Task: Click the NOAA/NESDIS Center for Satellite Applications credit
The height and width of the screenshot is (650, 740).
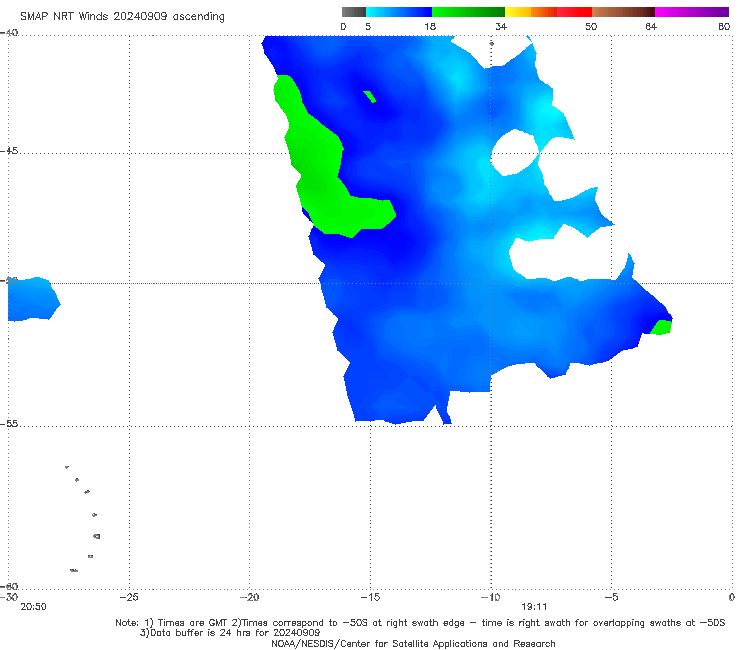Action: 413,644
